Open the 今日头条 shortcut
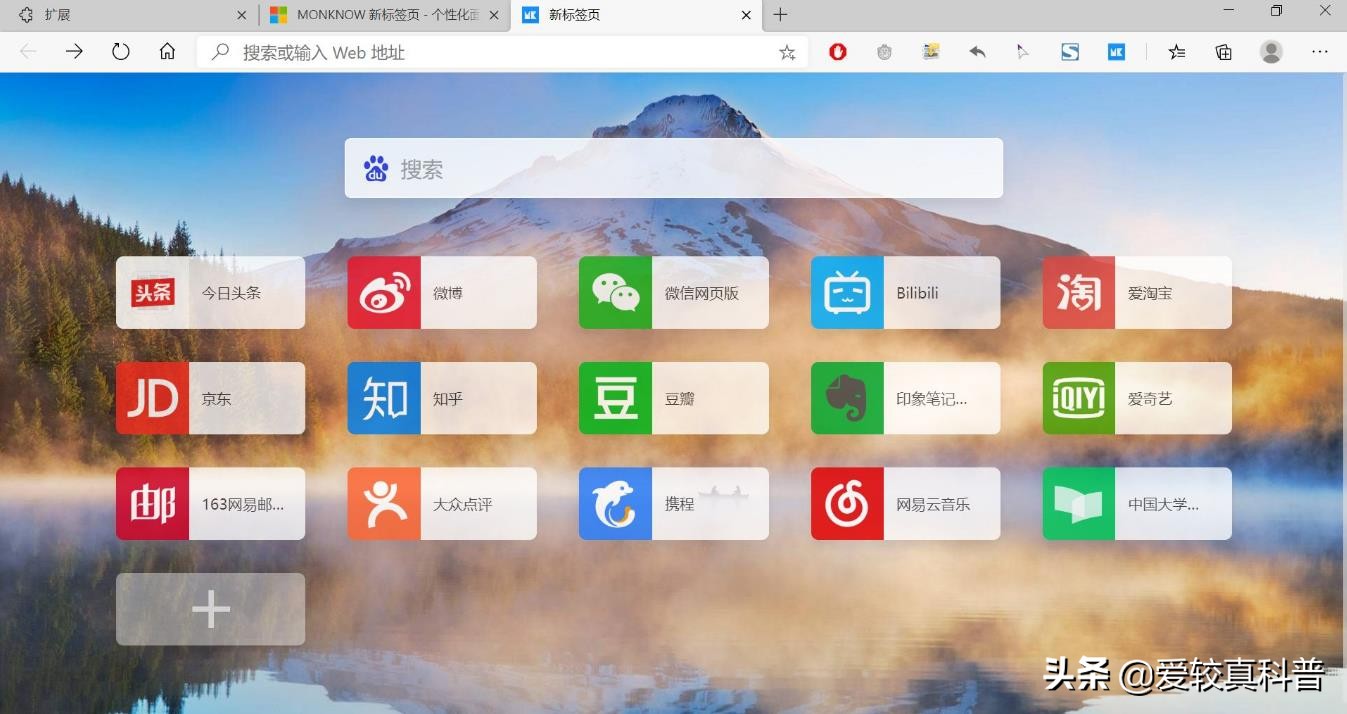Image resolution: width=1347 pixels, height=714 pixels. pos(210,292)
